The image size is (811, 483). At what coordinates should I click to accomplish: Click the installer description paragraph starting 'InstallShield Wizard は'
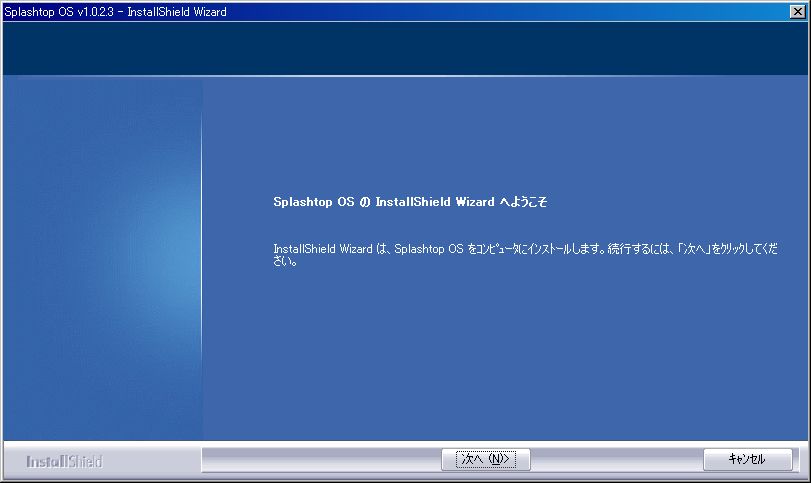click(x=525, y=254)
